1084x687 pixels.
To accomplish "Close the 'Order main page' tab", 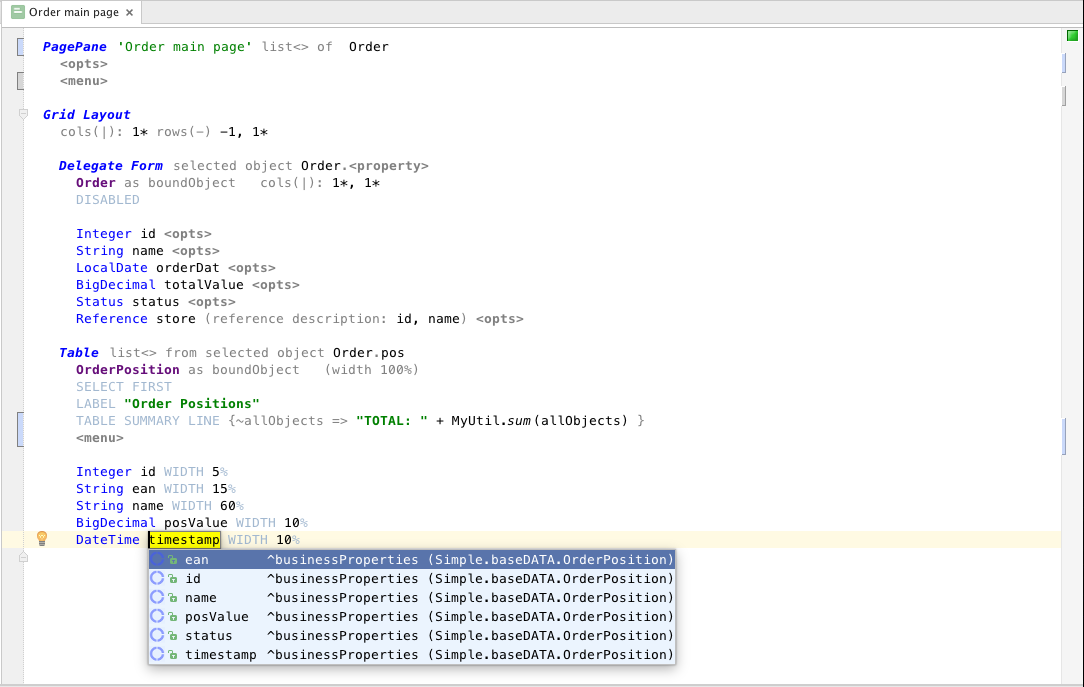I will pos(130,13).
